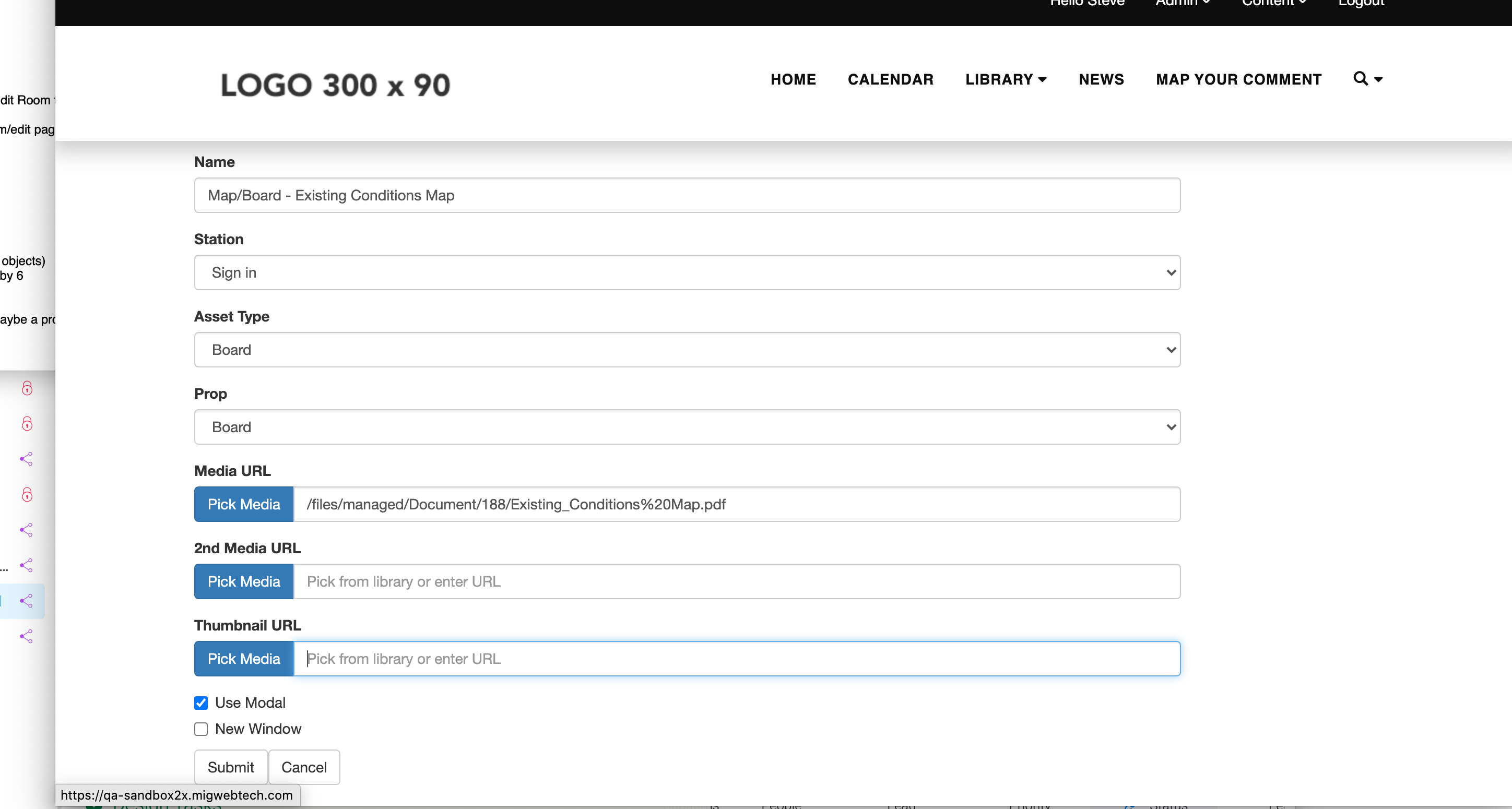Open the search icon in the navigation bar
Viewport: 1512px width, 809px height.
tap(1367, 79)
